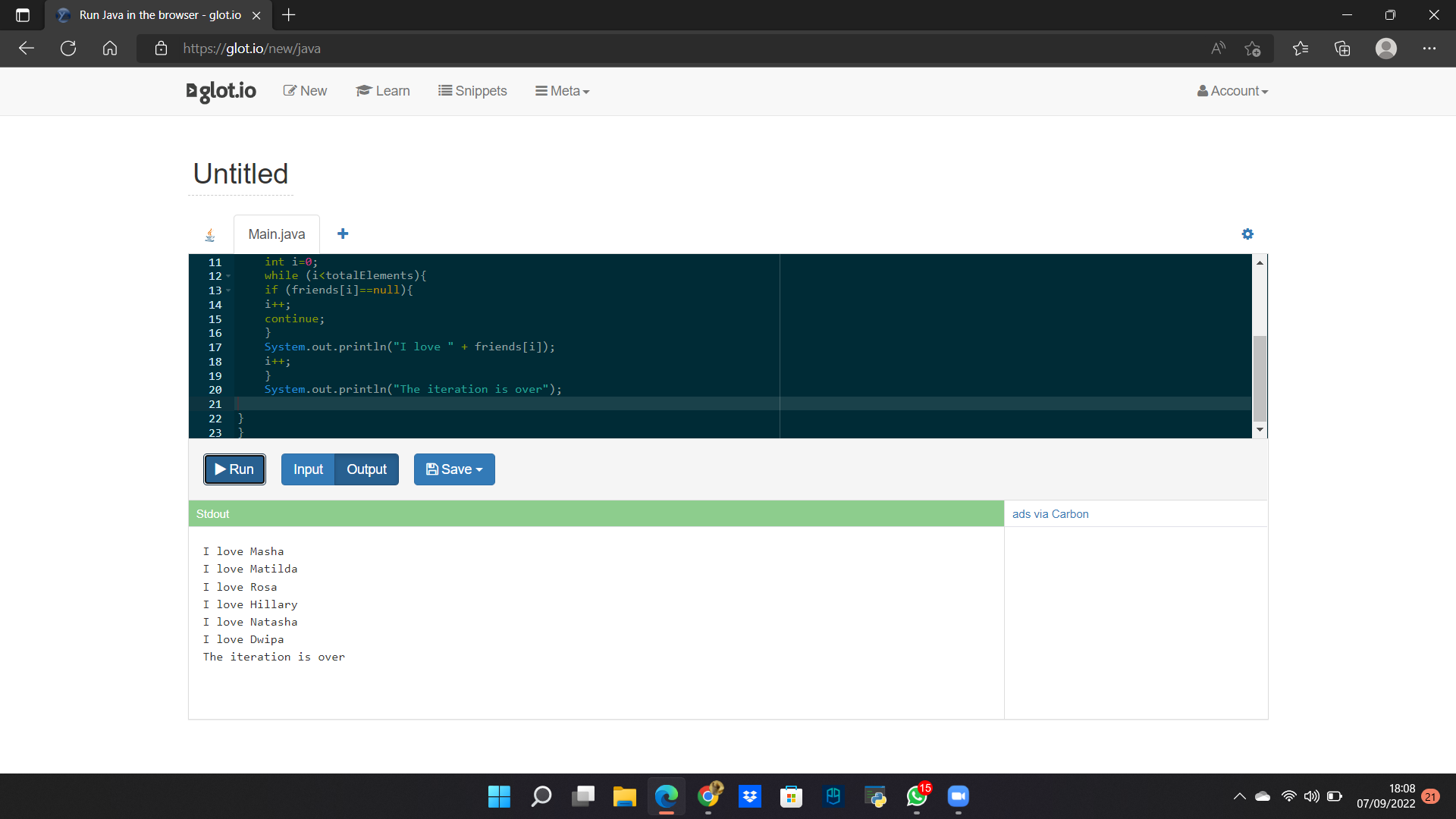The width and height of the screenshot is (1456, 819).
Task: Open the Meta dropdown menu
Action: [562, 90]
